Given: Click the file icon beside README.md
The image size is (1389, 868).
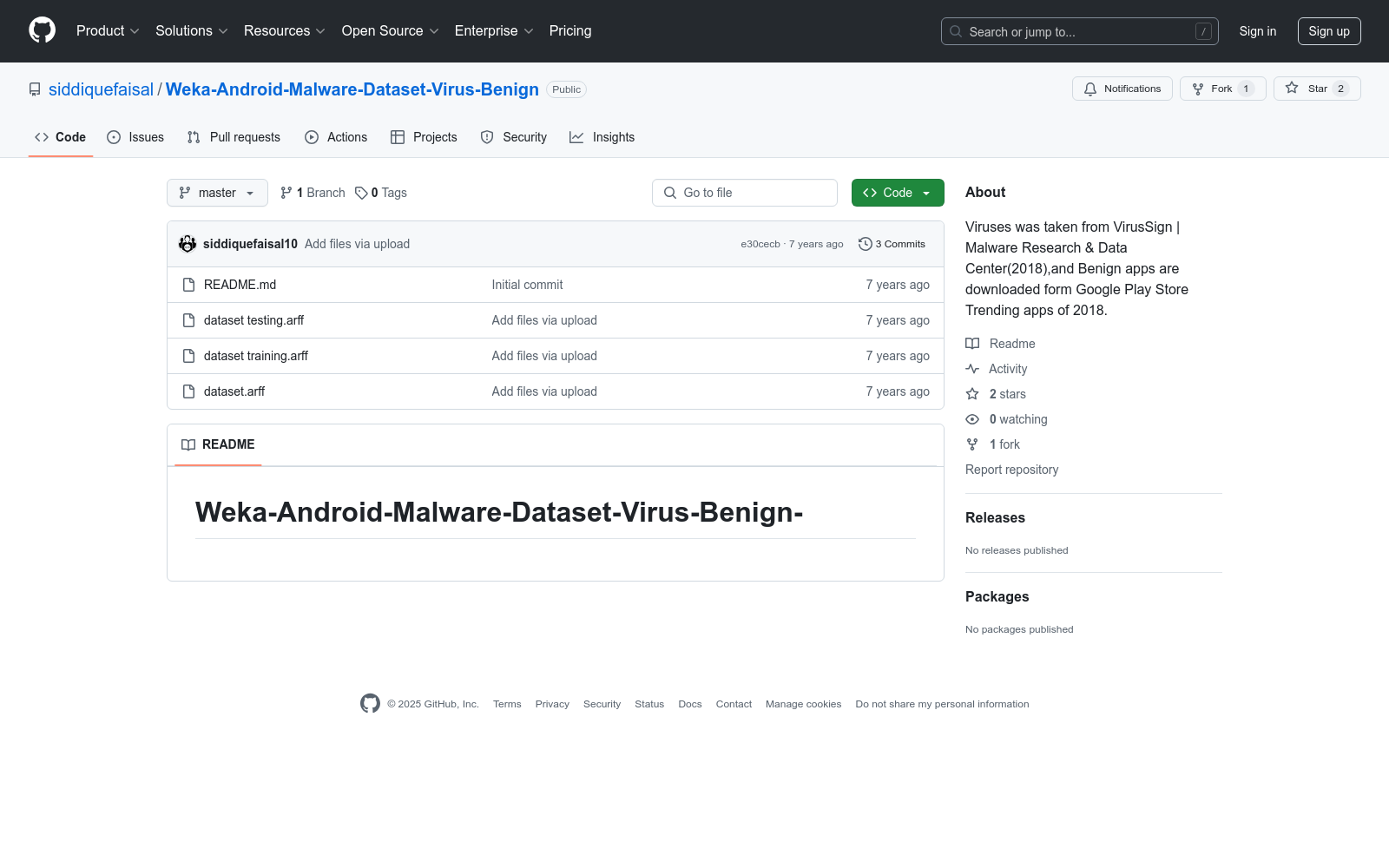Looking at the screenshot, I should [x=188, y=285].
